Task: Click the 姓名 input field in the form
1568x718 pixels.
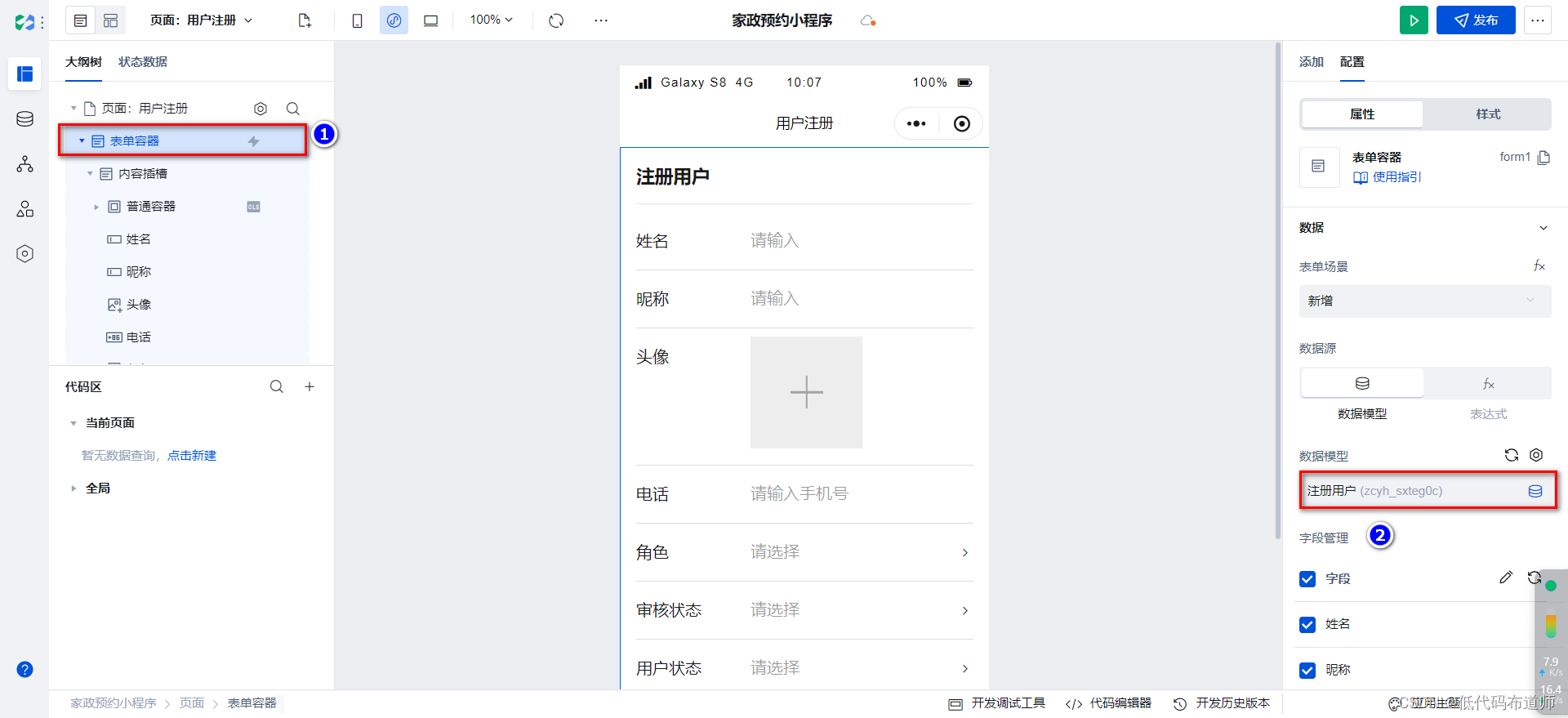Action: (x=862, y=240)
